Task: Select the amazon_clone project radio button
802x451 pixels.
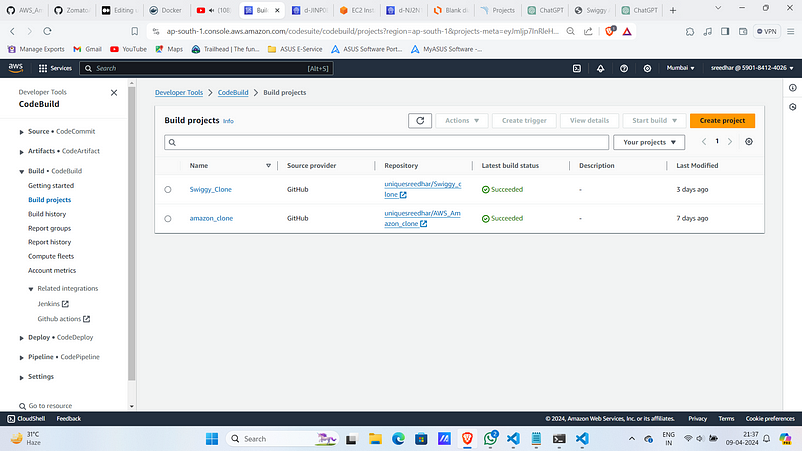Action: 168,219
